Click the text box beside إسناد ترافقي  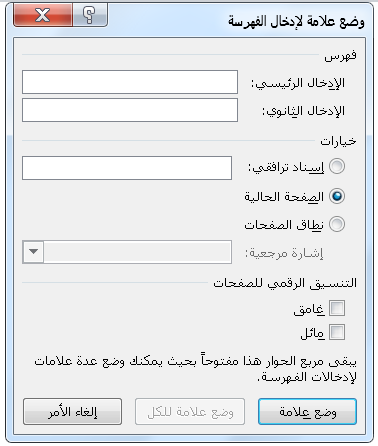(127, 168)
